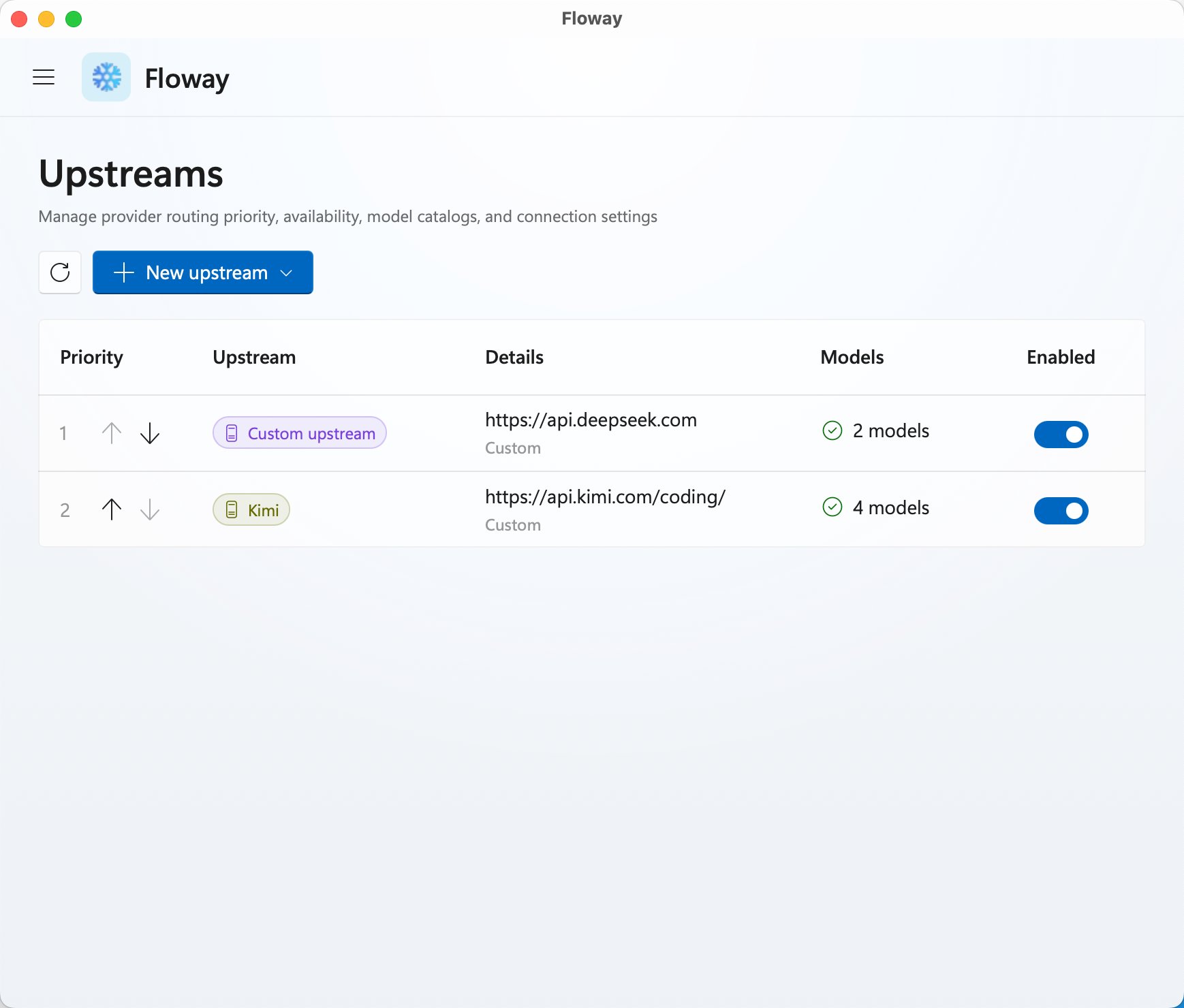Image resolution: width=1184 pixels, height=1008 pixels.
Task: Move Custom upstream down in priority
Action: point(150,433)
